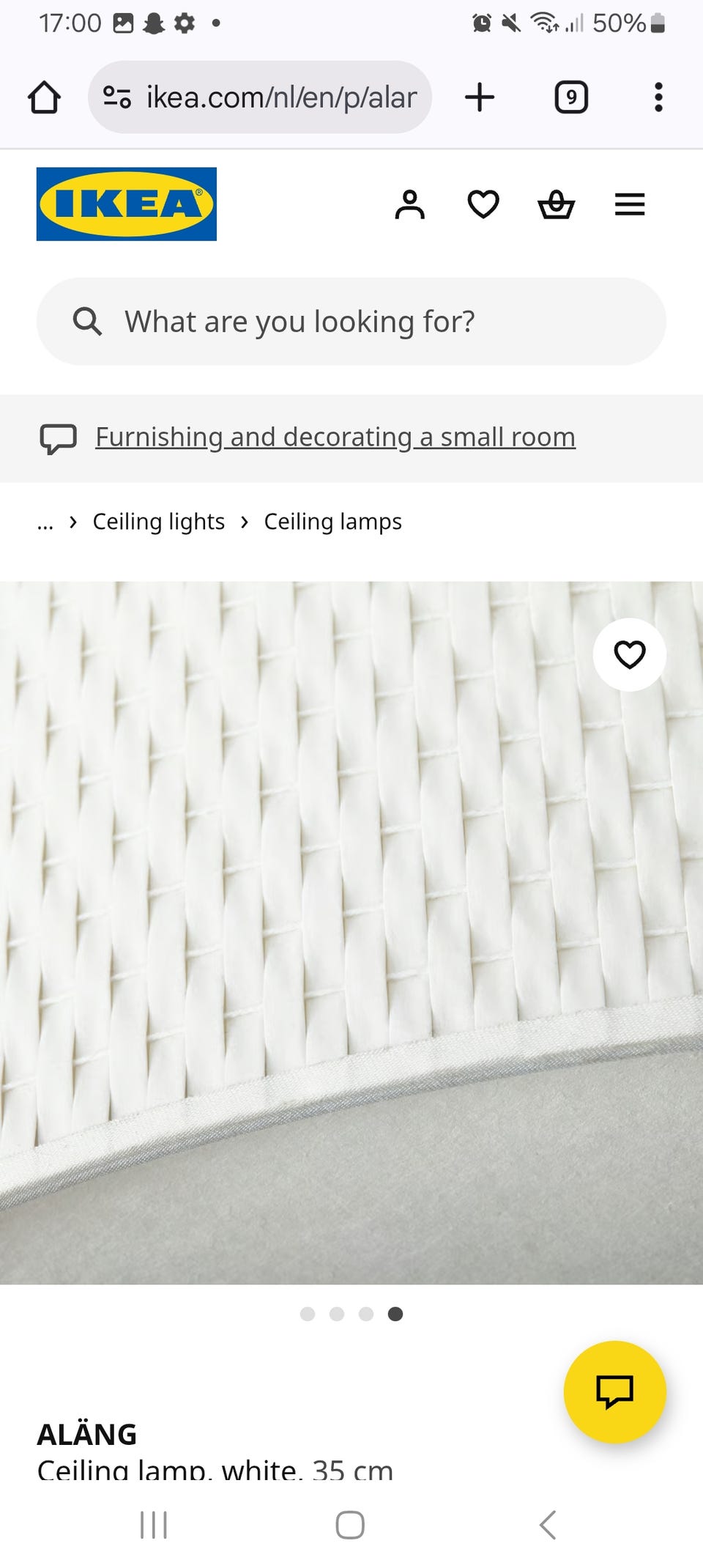Open the yellow chat bubble button
The height and width of the screenshot is (1568, 703).
[615, 1392]
